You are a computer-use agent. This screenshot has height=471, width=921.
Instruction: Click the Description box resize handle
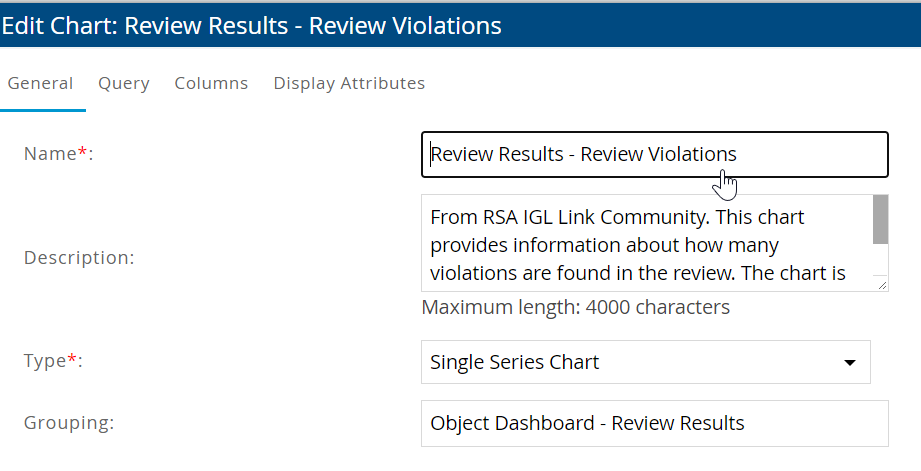point(883,286)
